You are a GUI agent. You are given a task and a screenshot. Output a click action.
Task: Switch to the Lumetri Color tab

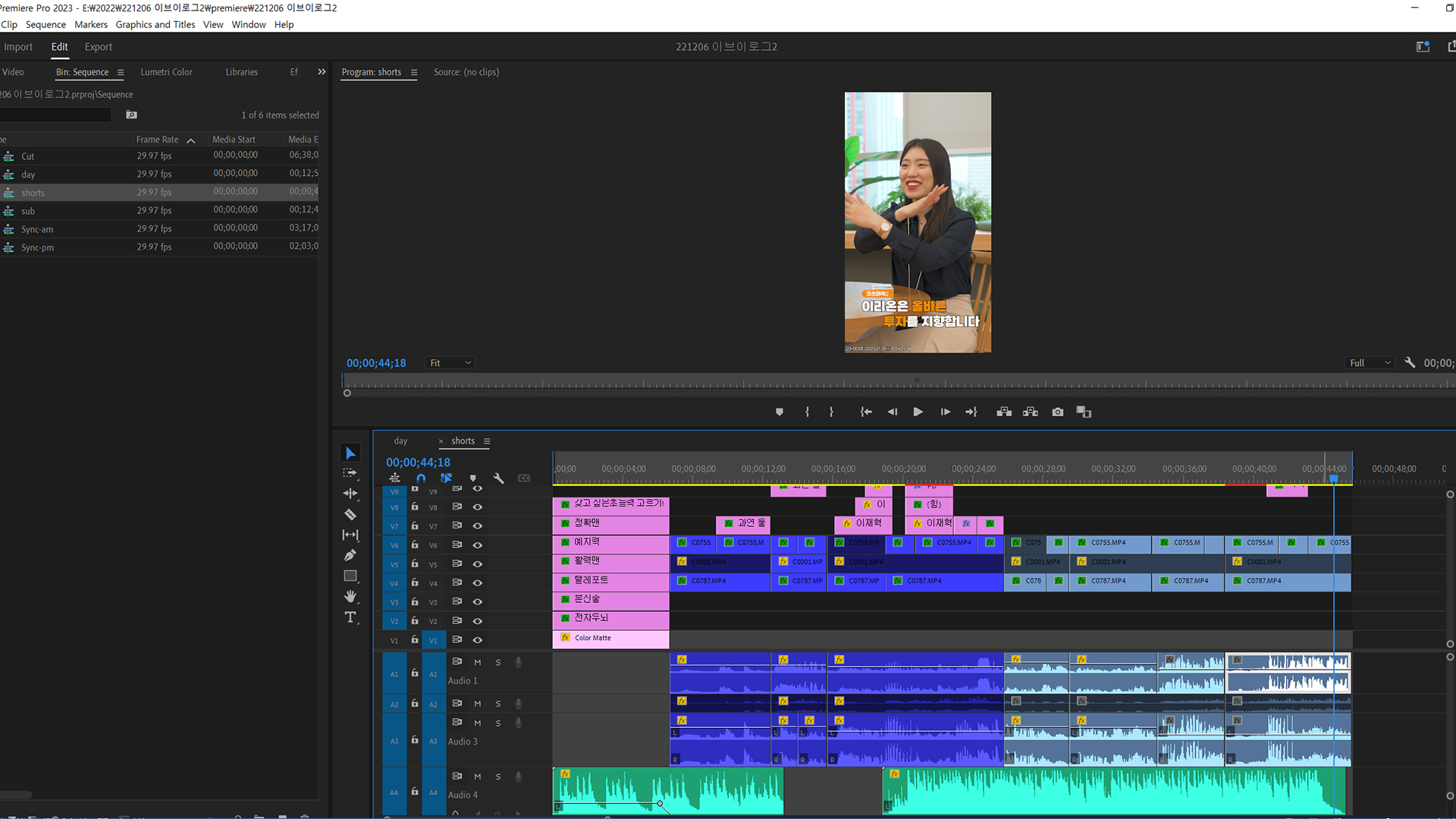[166, 72]
